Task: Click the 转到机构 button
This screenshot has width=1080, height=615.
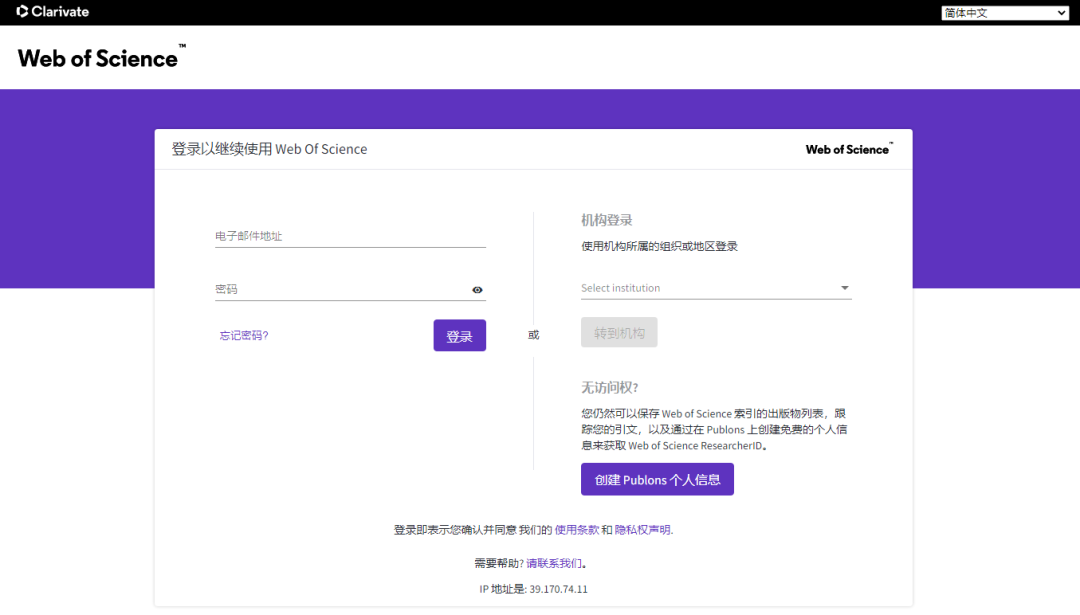Action: pyautogui.click(x=619, y=332)
